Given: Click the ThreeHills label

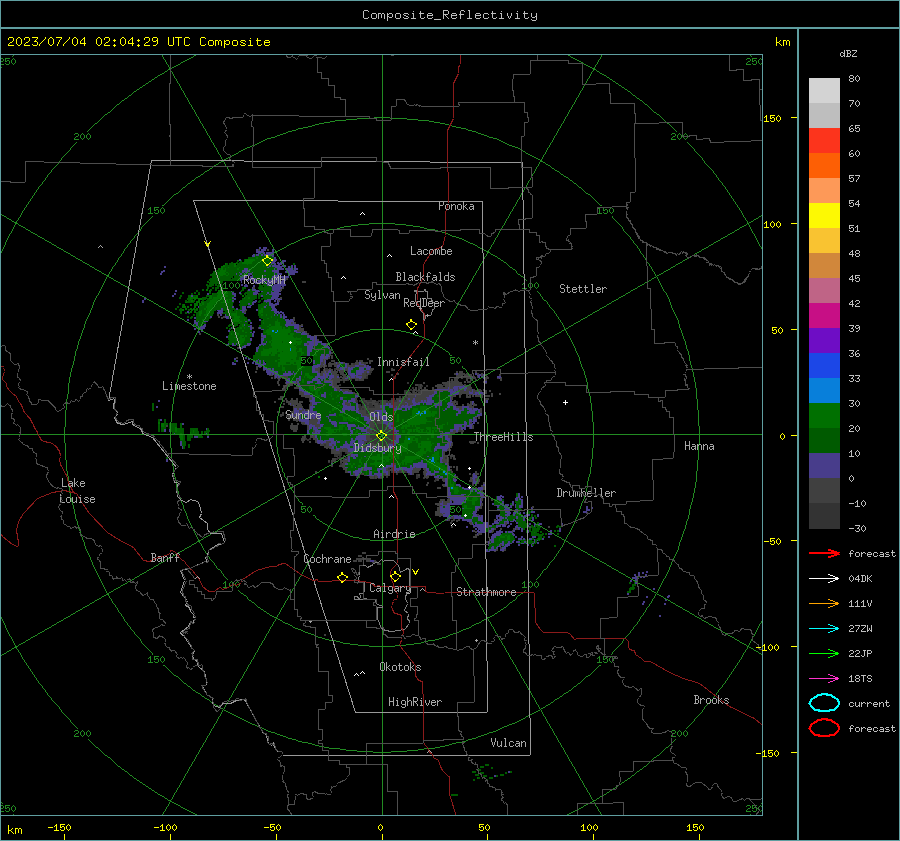Looking at the screenshot, I should click(503, 437).
